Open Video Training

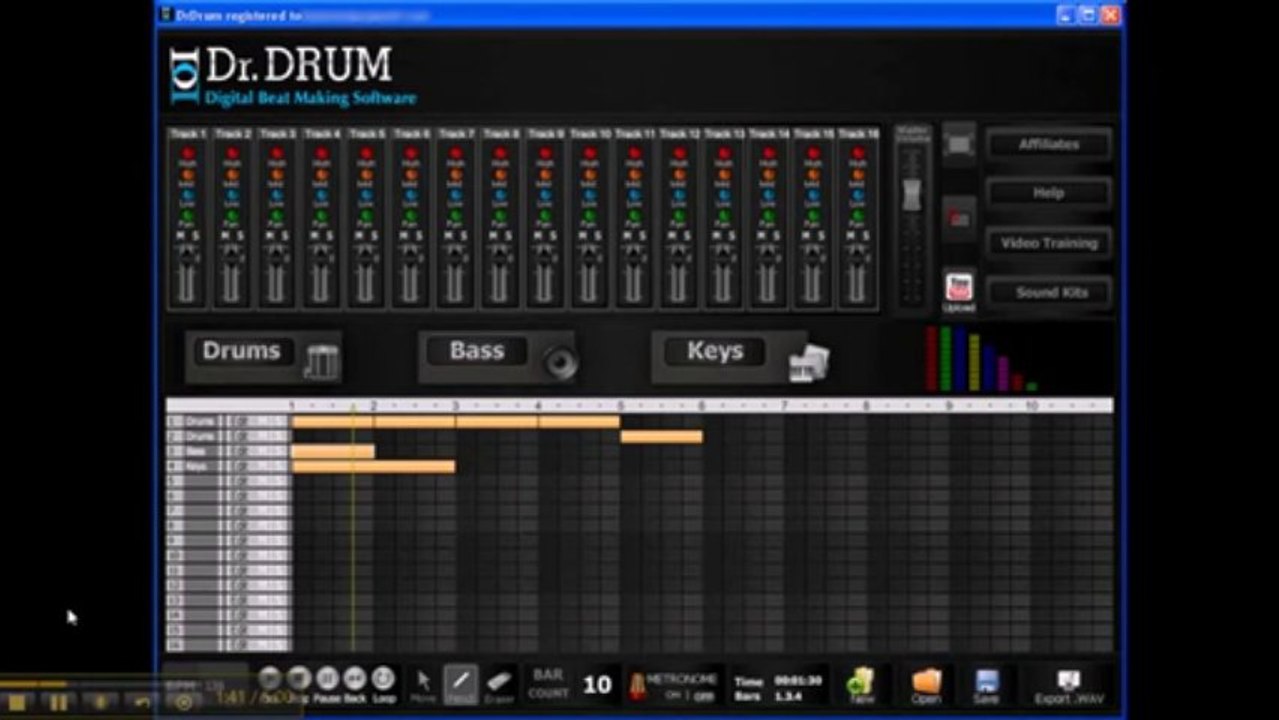pyautogui.click(x=1048, y=243)
